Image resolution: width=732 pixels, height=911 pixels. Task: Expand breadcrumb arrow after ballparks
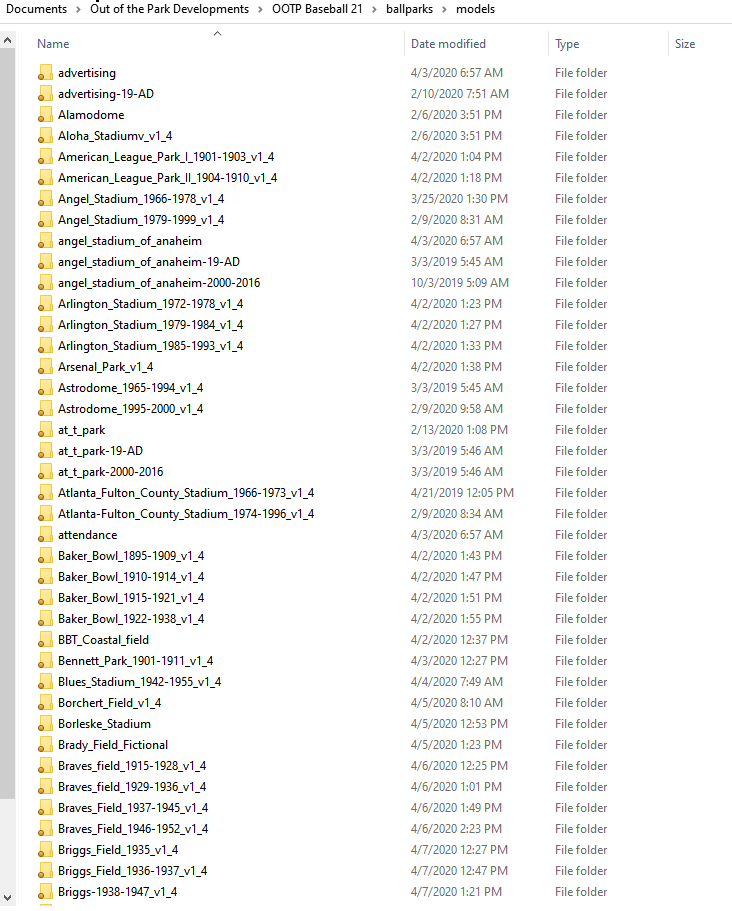point(444,9)
